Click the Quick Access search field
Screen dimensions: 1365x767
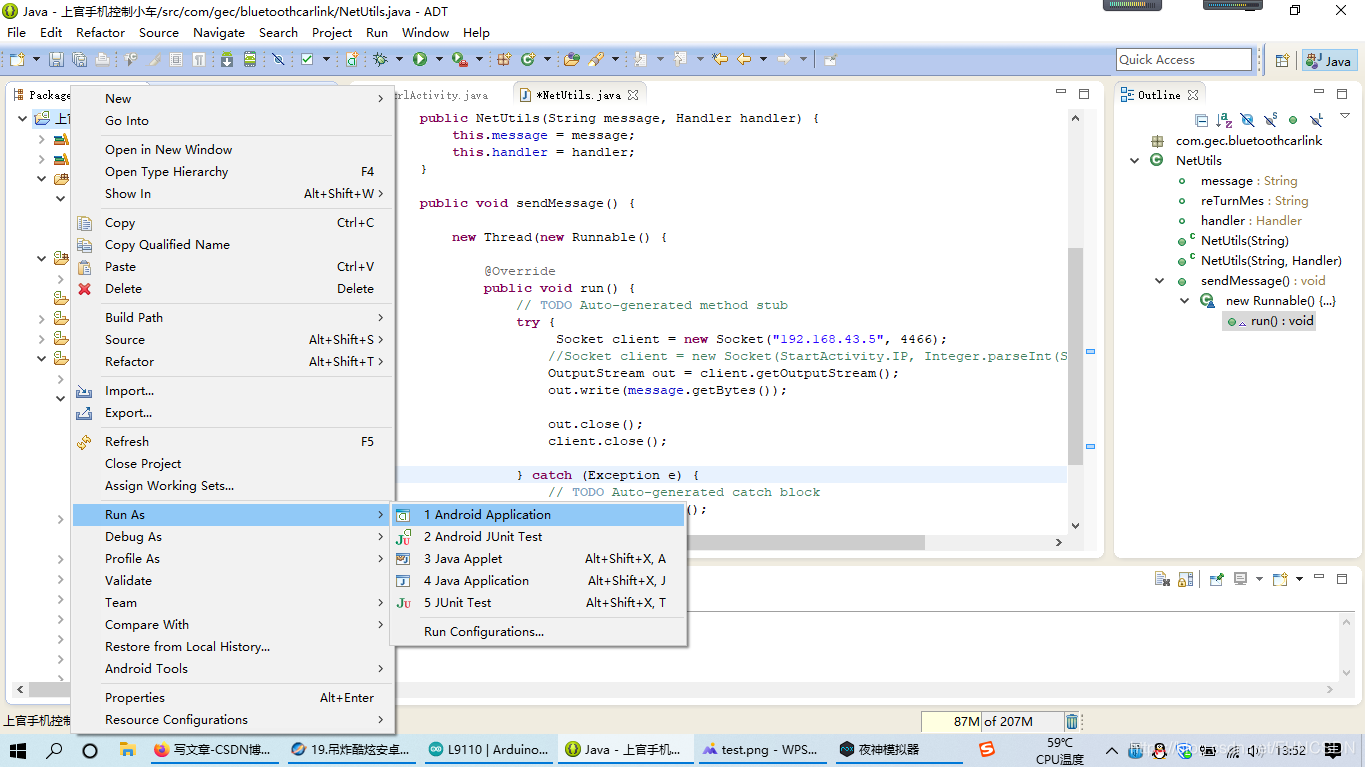click(1184, 60)
